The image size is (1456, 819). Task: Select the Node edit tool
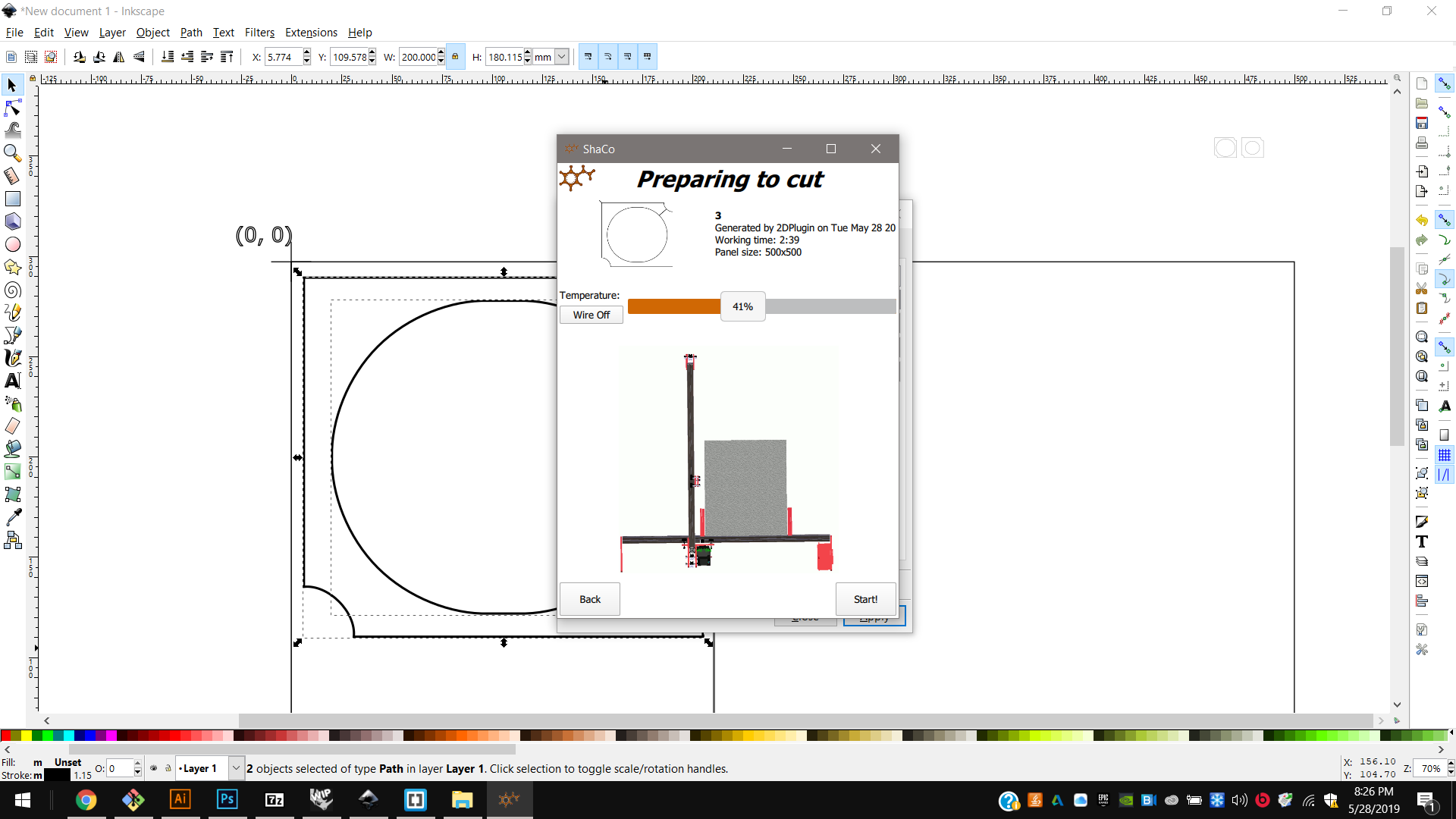click(x=12, y=107)
